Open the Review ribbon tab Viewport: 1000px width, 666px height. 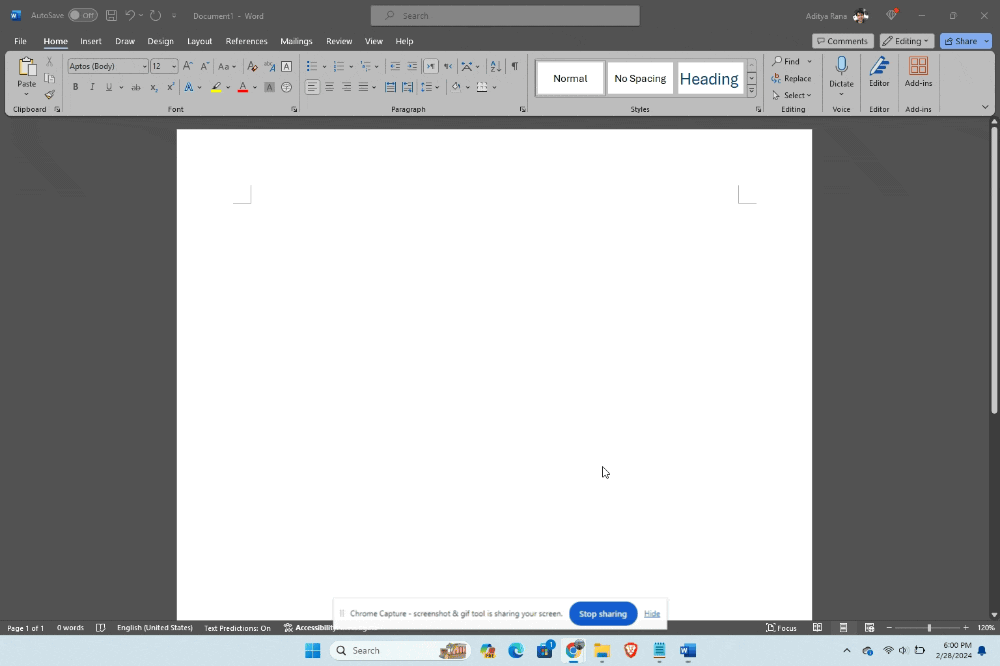point(339,41)
